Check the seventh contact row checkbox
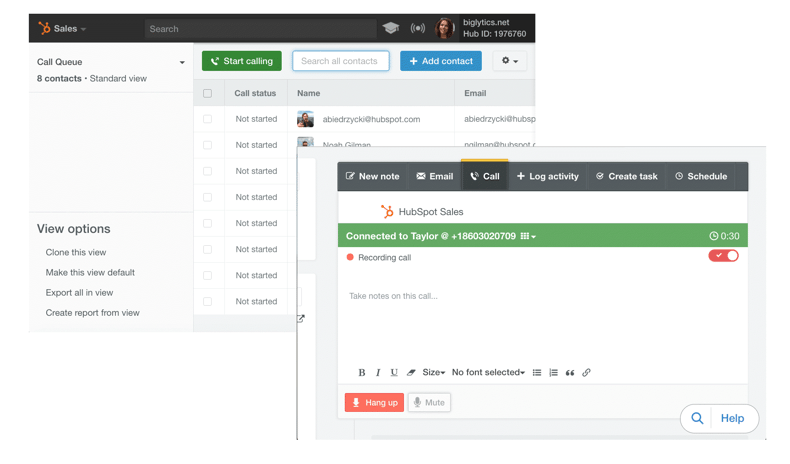This screenshot has width=790, height=464. click(x=208, y=276)
